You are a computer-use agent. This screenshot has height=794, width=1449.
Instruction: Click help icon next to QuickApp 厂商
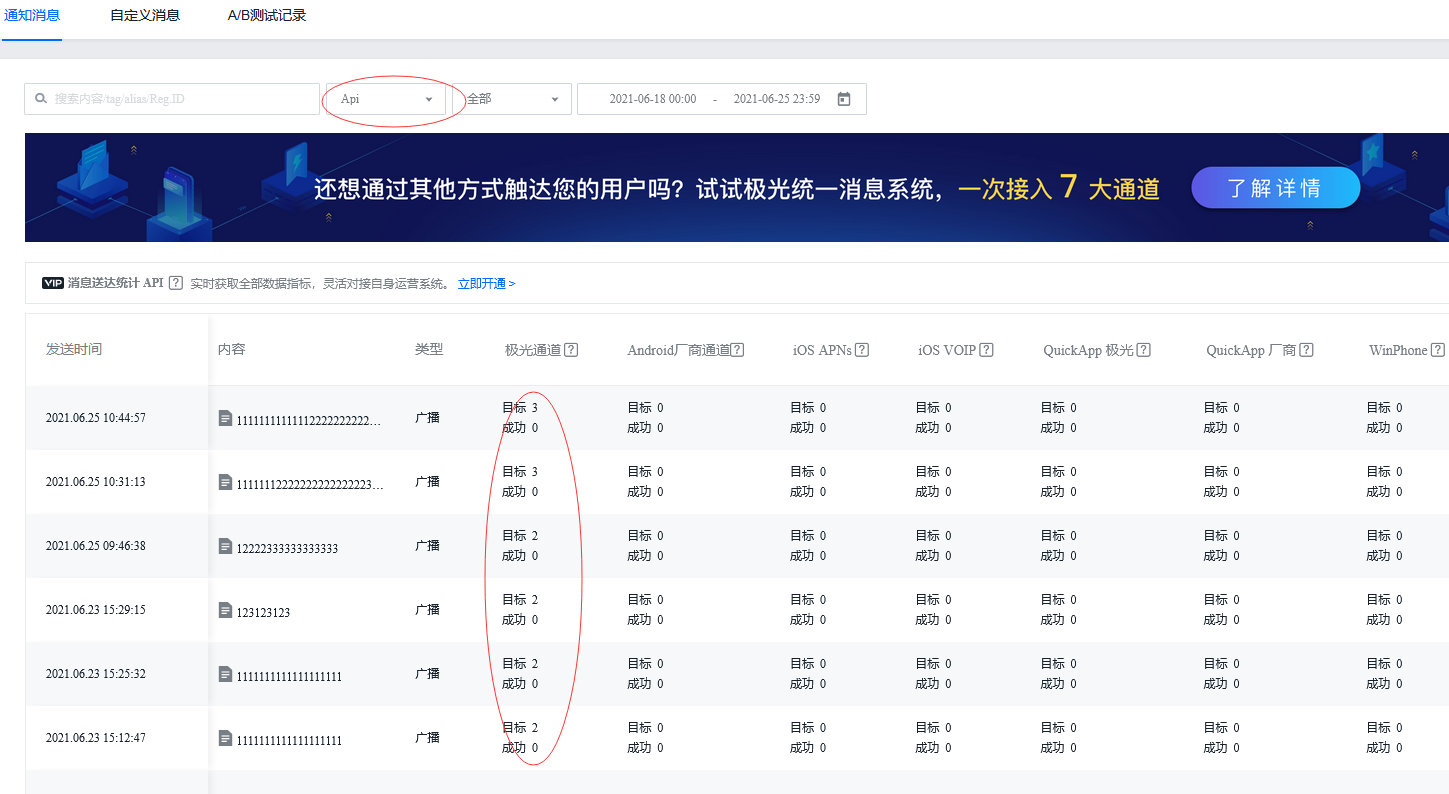coord(1306,350)
